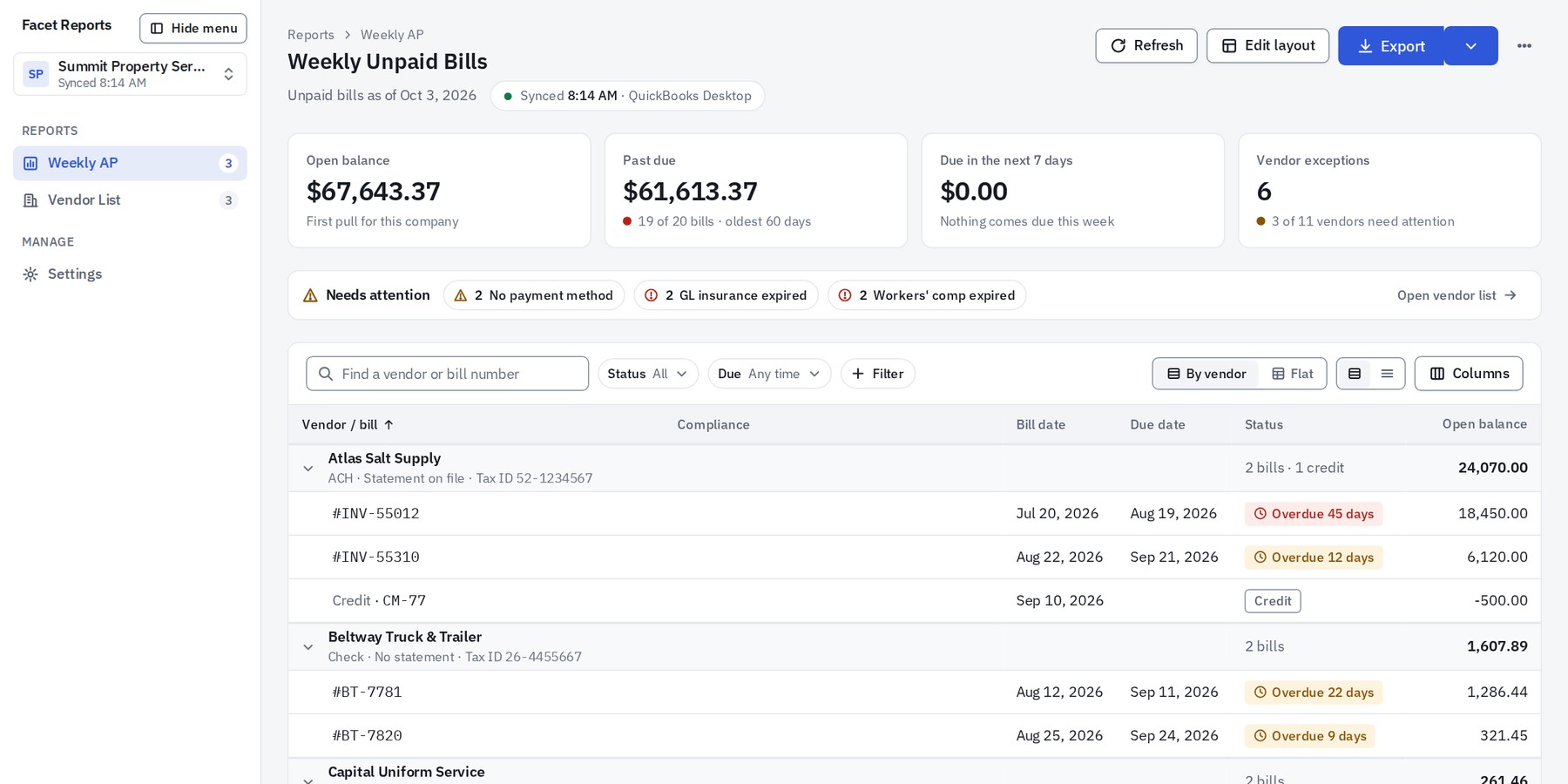Screen dimensions: 1568x784
Task: Open Edit layout
Action: point(1267,46)
